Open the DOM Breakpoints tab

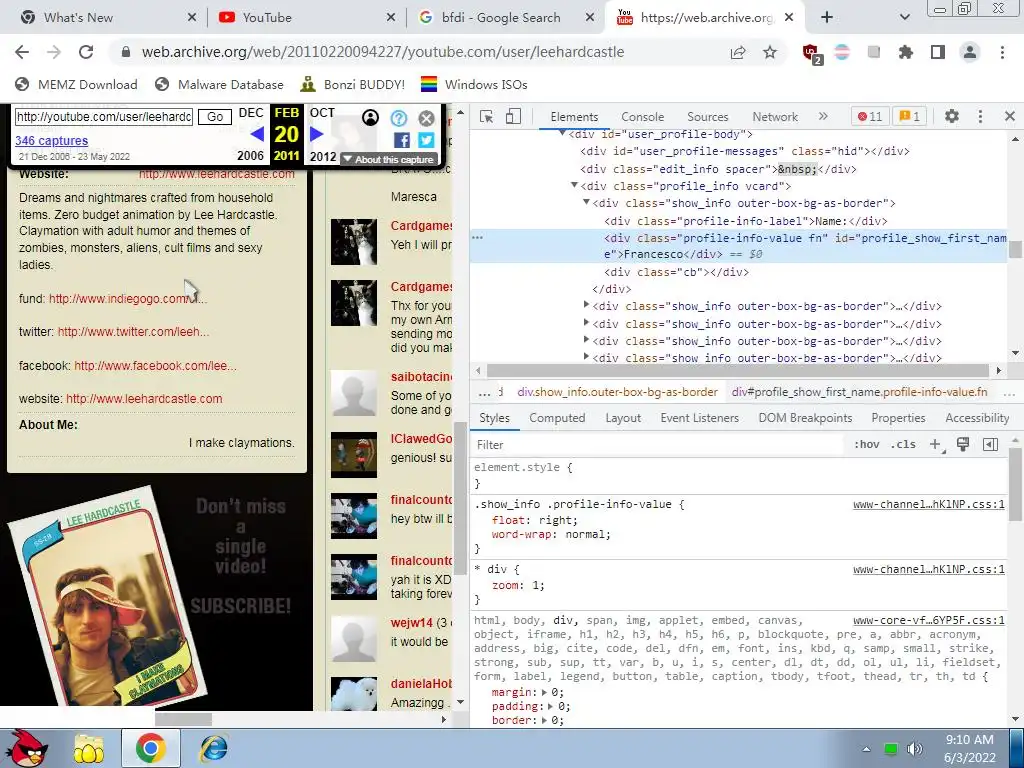tap(805, 418)
